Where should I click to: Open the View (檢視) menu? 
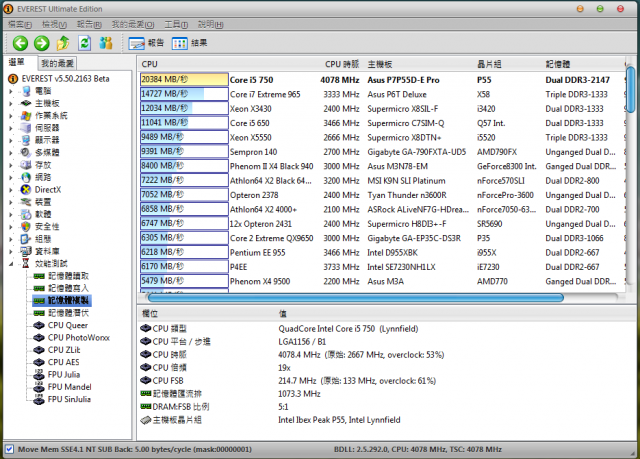click(54, 24)
